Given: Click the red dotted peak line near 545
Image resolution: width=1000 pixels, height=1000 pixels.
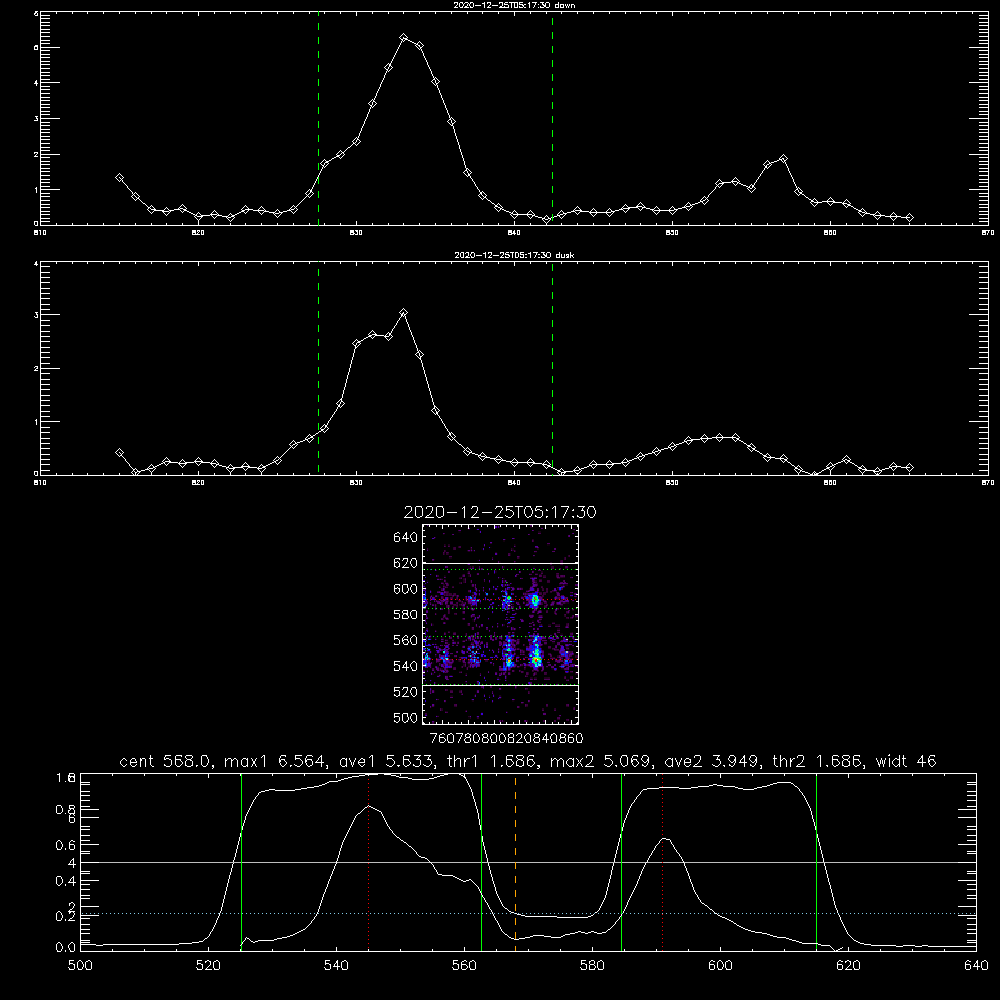Looking at the screenshot, I should (369, 861).
